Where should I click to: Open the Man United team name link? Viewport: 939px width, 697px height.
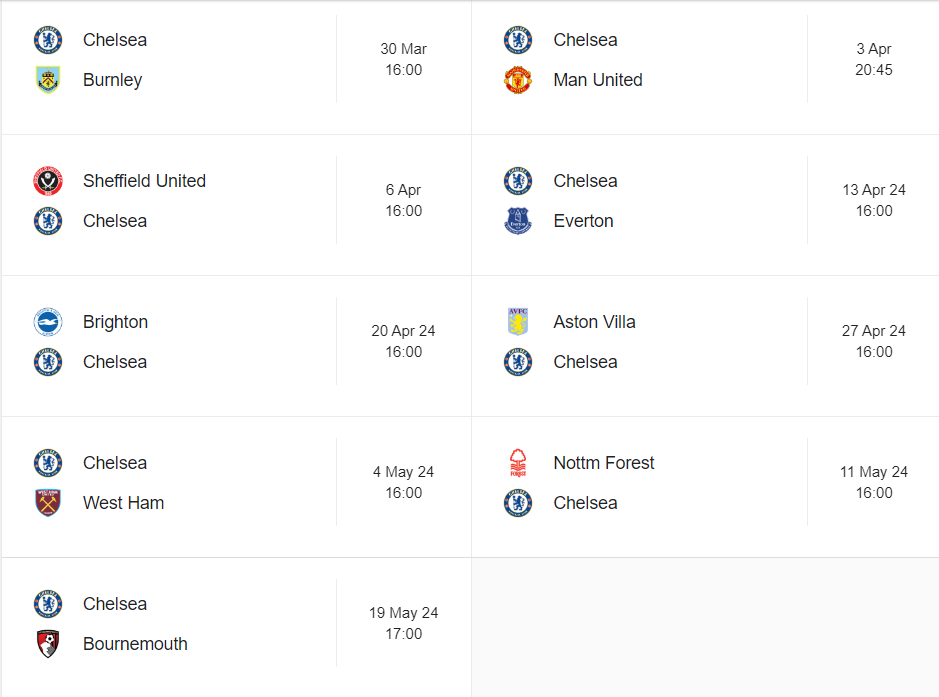click(x=597, y=80)
